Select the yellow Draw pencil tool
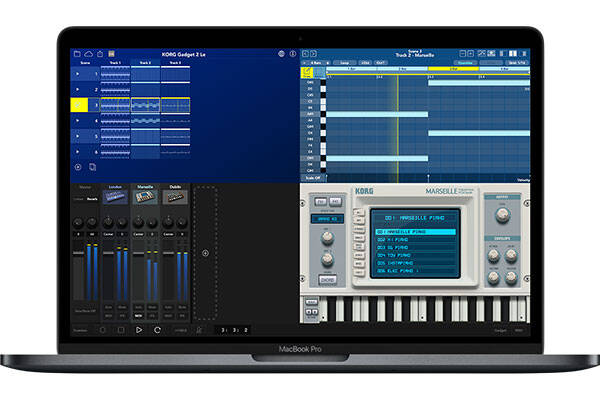The width and height of the screenshot is (600, 400). (307, 72)
